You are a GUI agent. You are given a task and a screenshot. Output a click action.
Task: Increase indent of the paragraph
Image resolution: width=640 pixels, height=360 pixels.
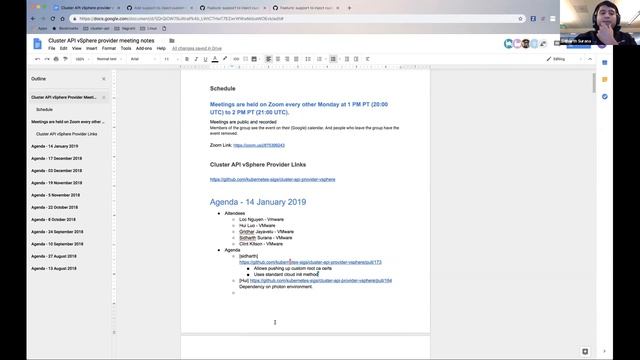[356, 59]
